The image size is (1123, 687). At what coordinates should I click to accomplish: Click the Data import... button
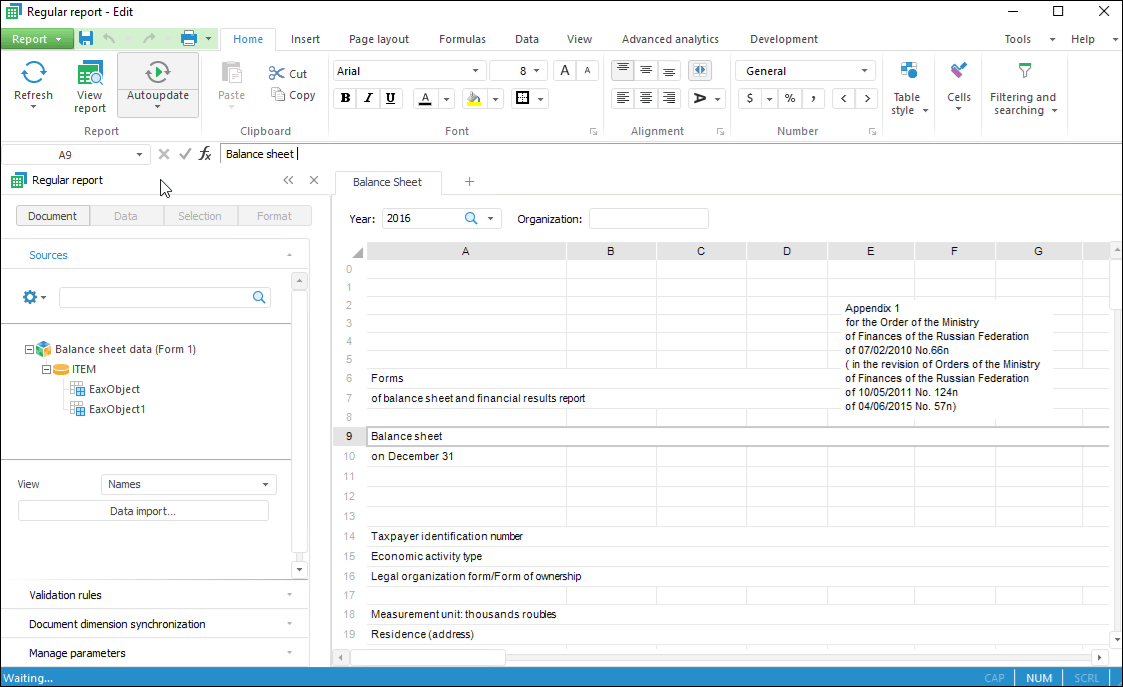click(x=143, y=511)
